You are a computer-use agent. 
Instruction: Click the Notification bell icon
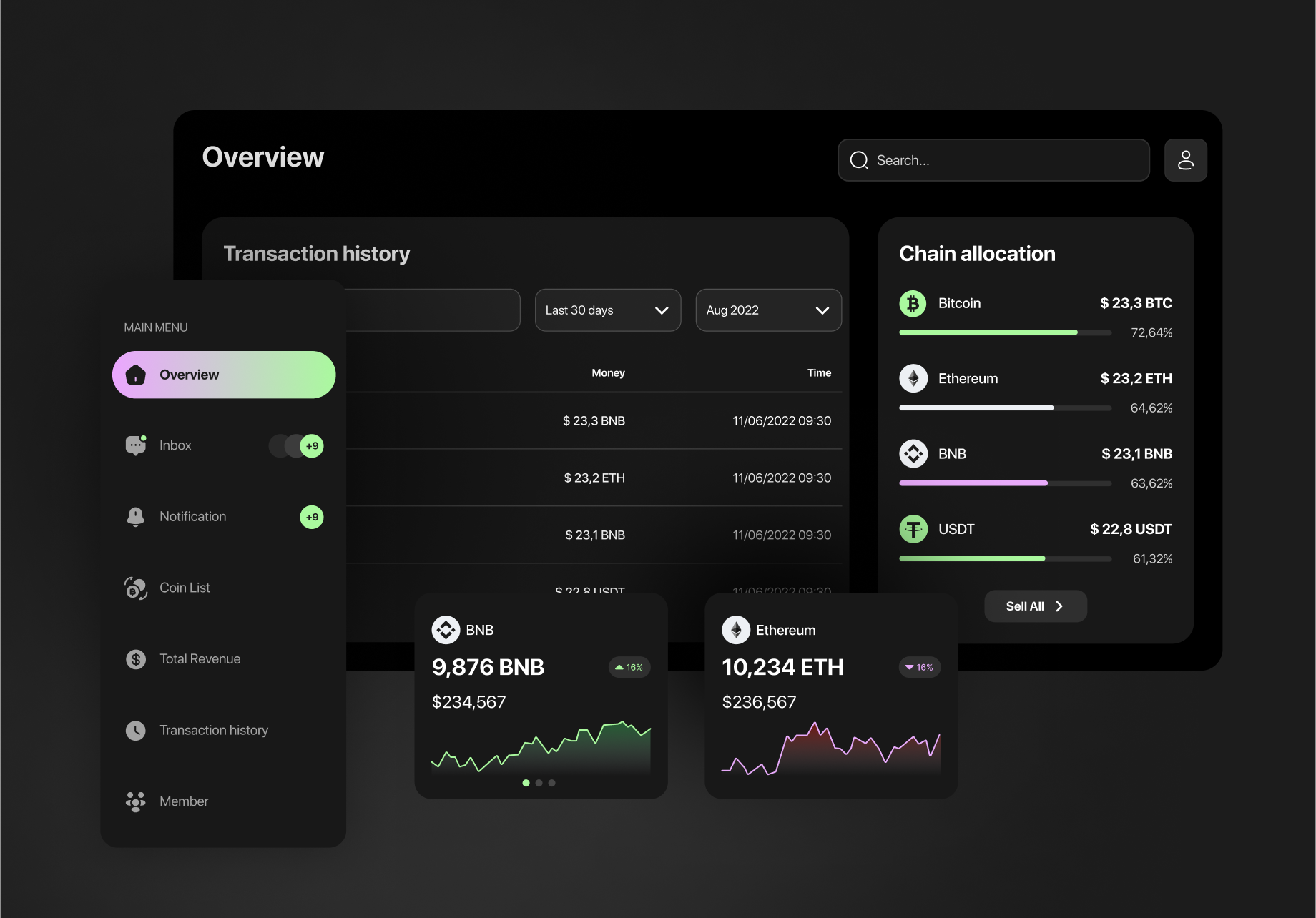pos(135,516)
